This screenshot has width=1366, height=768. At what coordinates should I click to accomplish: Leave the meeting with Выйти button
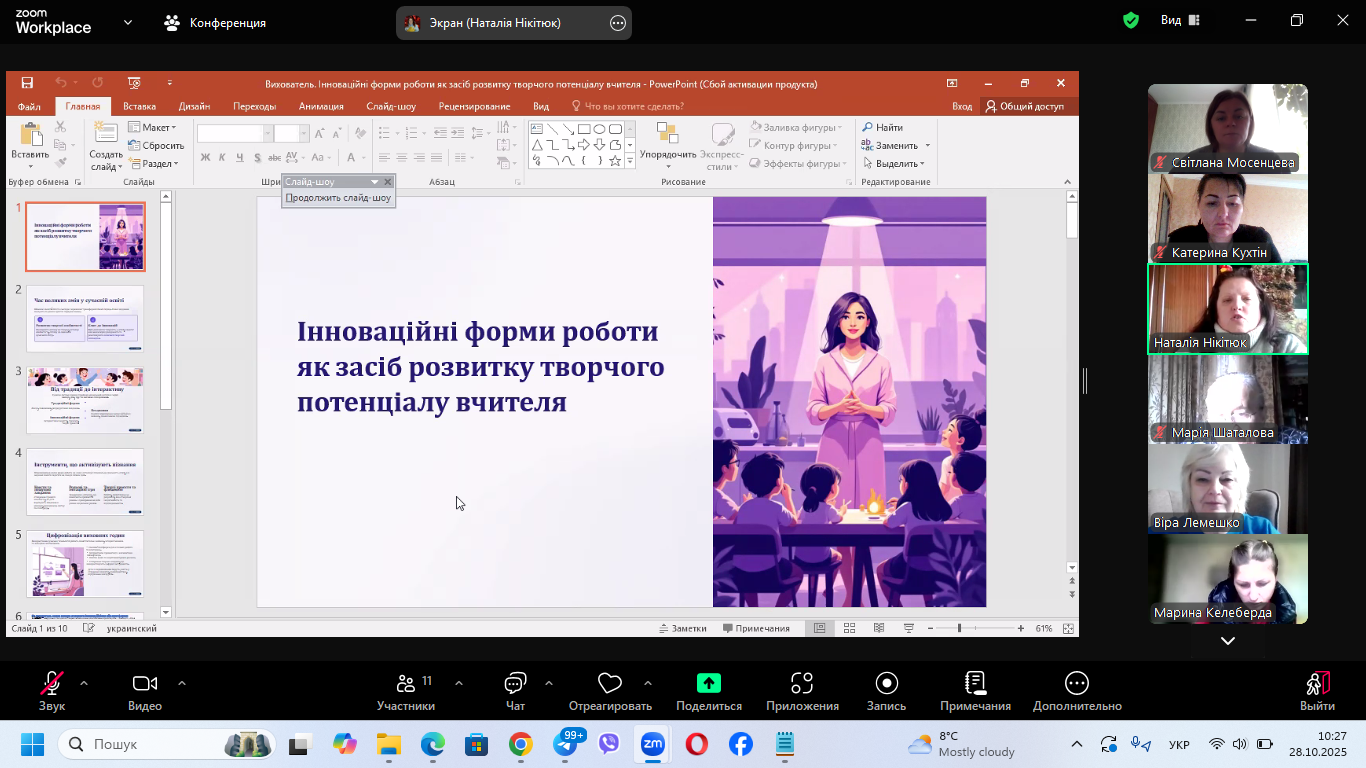(x=1317, y=690)
